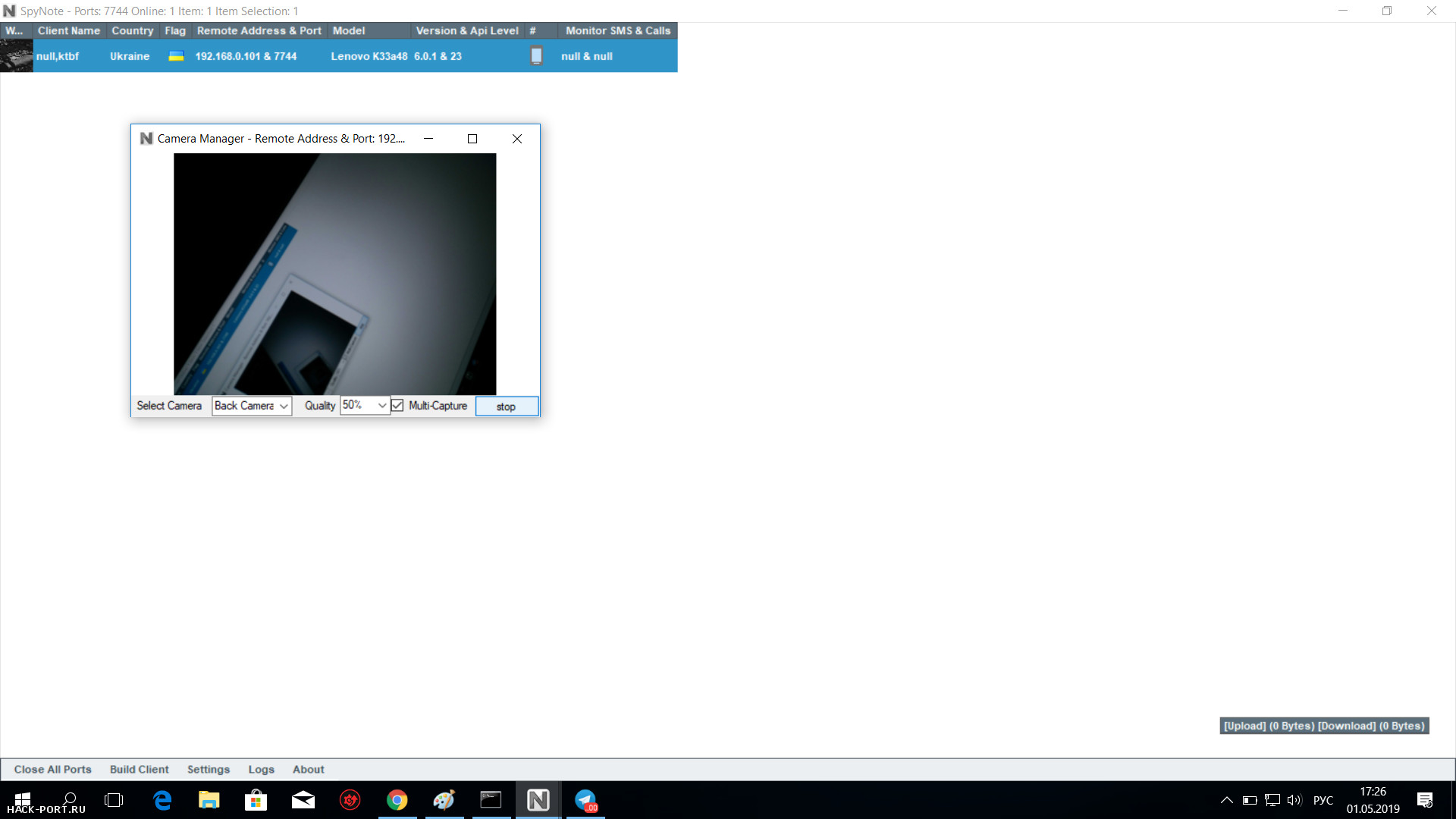1456x819 pixels.
Task: Click the client wallpaper thumbnail in first row
Action: tap(17, 56)
